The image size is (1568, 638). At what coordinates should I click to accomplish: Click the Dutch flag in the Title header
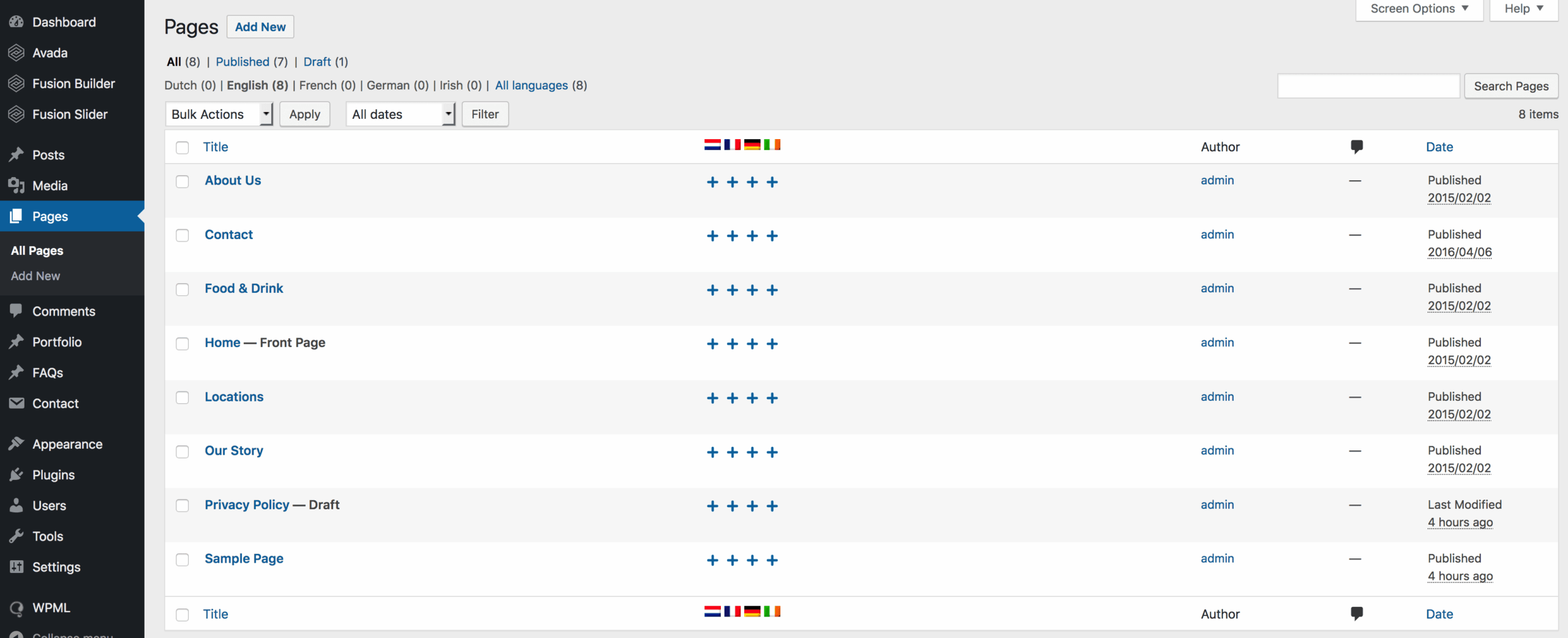coord(711,145)
